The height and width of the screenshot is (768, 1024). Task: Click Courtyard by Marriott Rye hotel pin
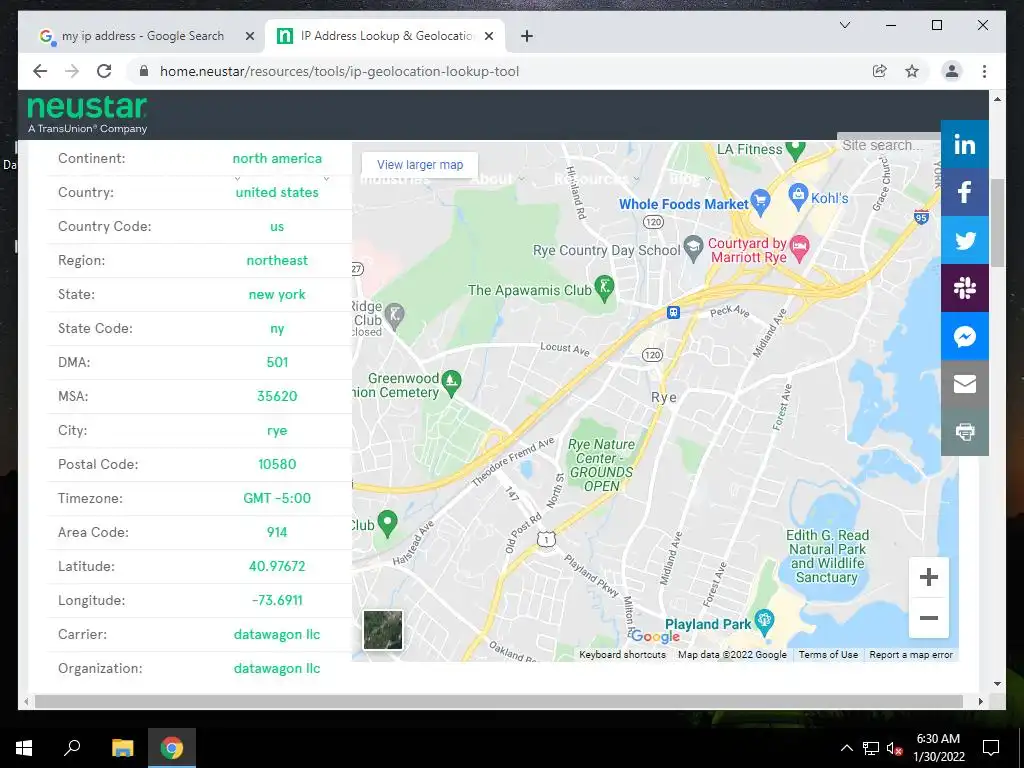coord(799,248)
